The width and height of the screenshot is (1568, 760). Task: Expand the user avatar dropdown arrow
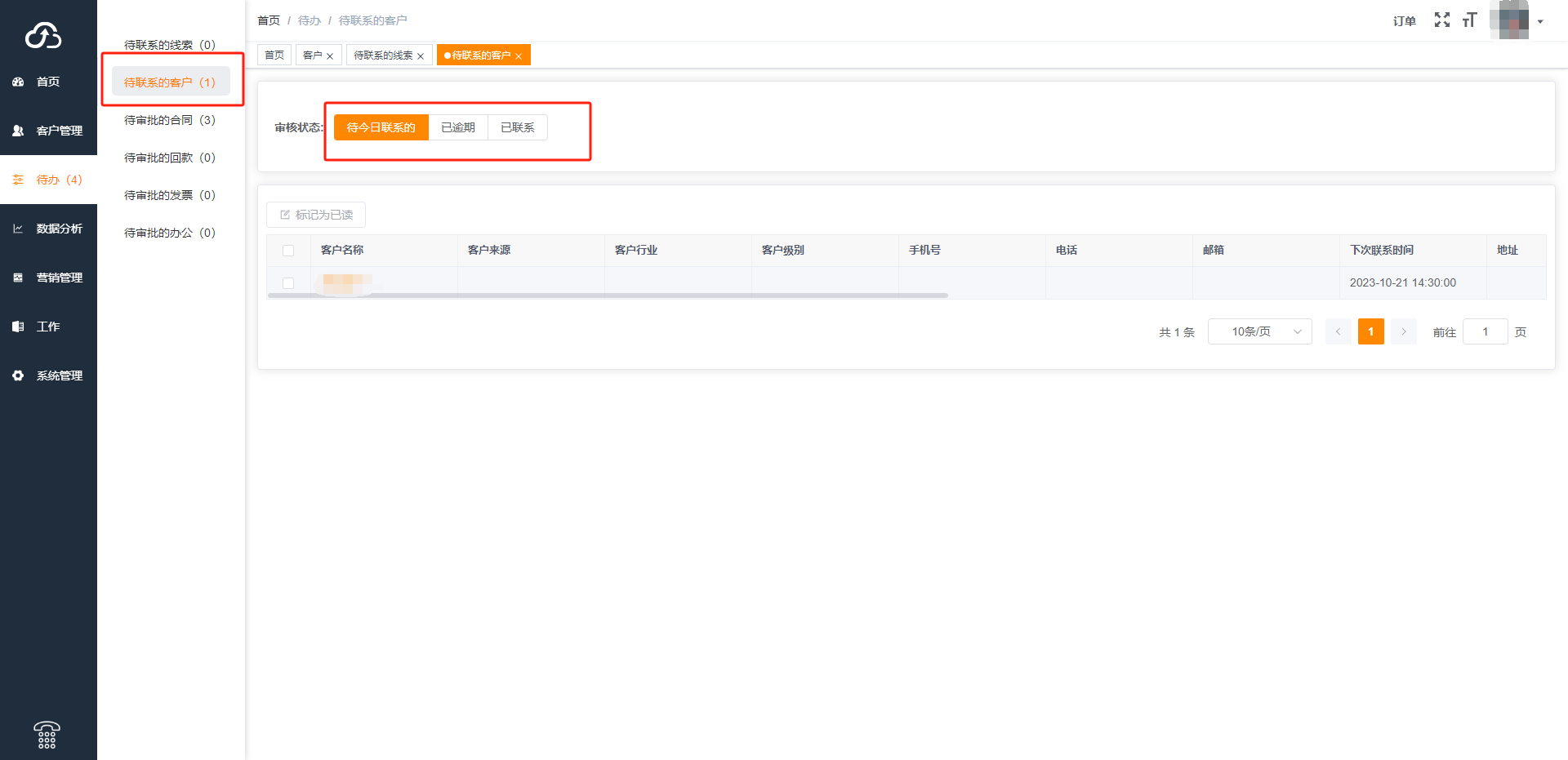[1540, 22]
